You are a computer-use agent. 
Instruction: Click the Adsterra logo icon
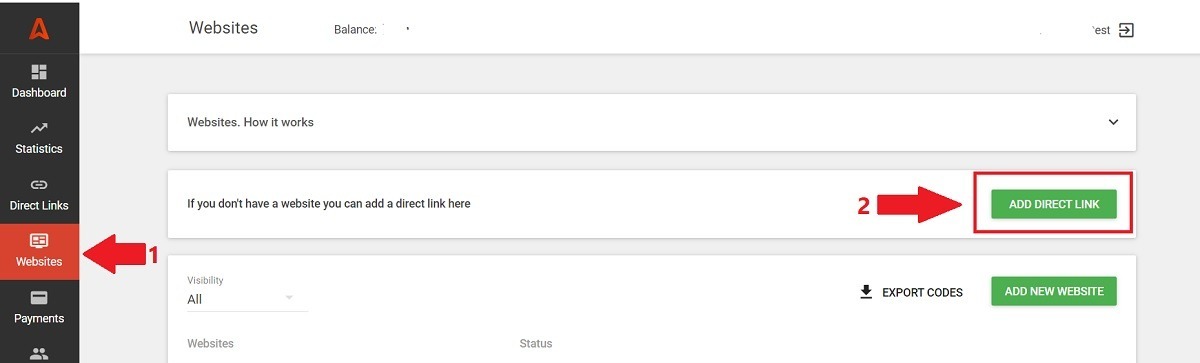click(x=39, y=29)
